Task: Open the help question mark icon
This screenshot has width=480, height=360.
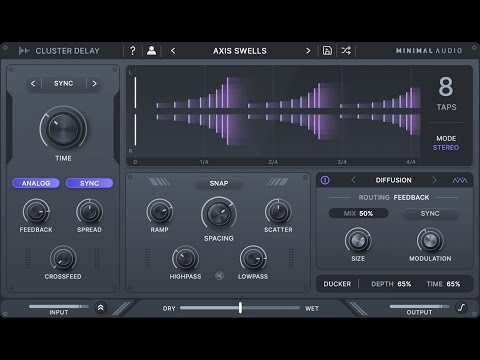Action: click(133, 51)
